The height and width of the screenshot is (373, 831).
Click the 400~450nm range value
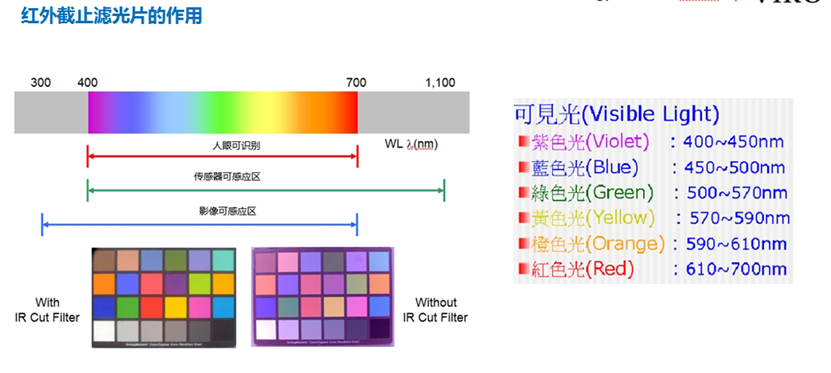pyautogui.click(x=733, y=141)
